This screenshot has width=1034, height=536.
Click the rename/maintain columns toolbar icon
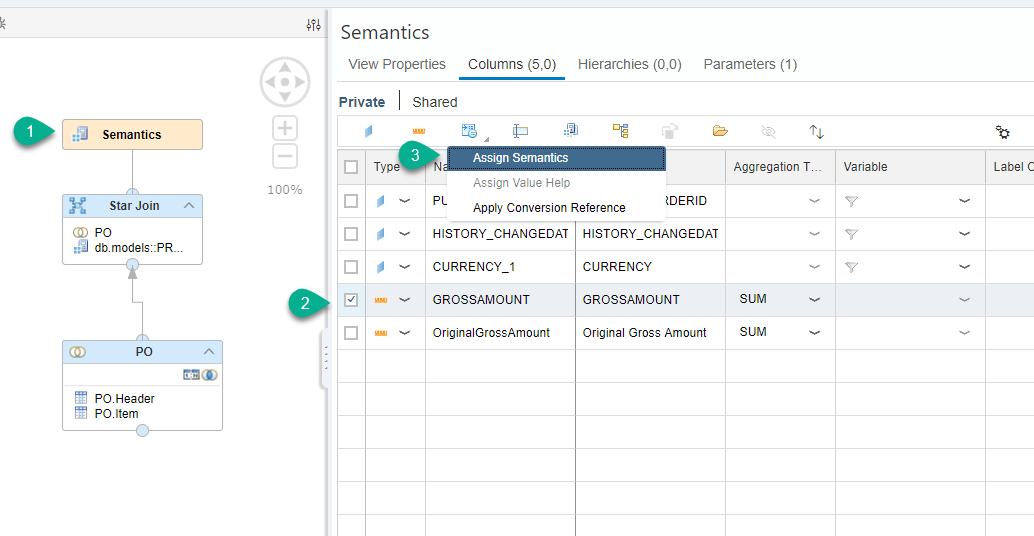520,131
